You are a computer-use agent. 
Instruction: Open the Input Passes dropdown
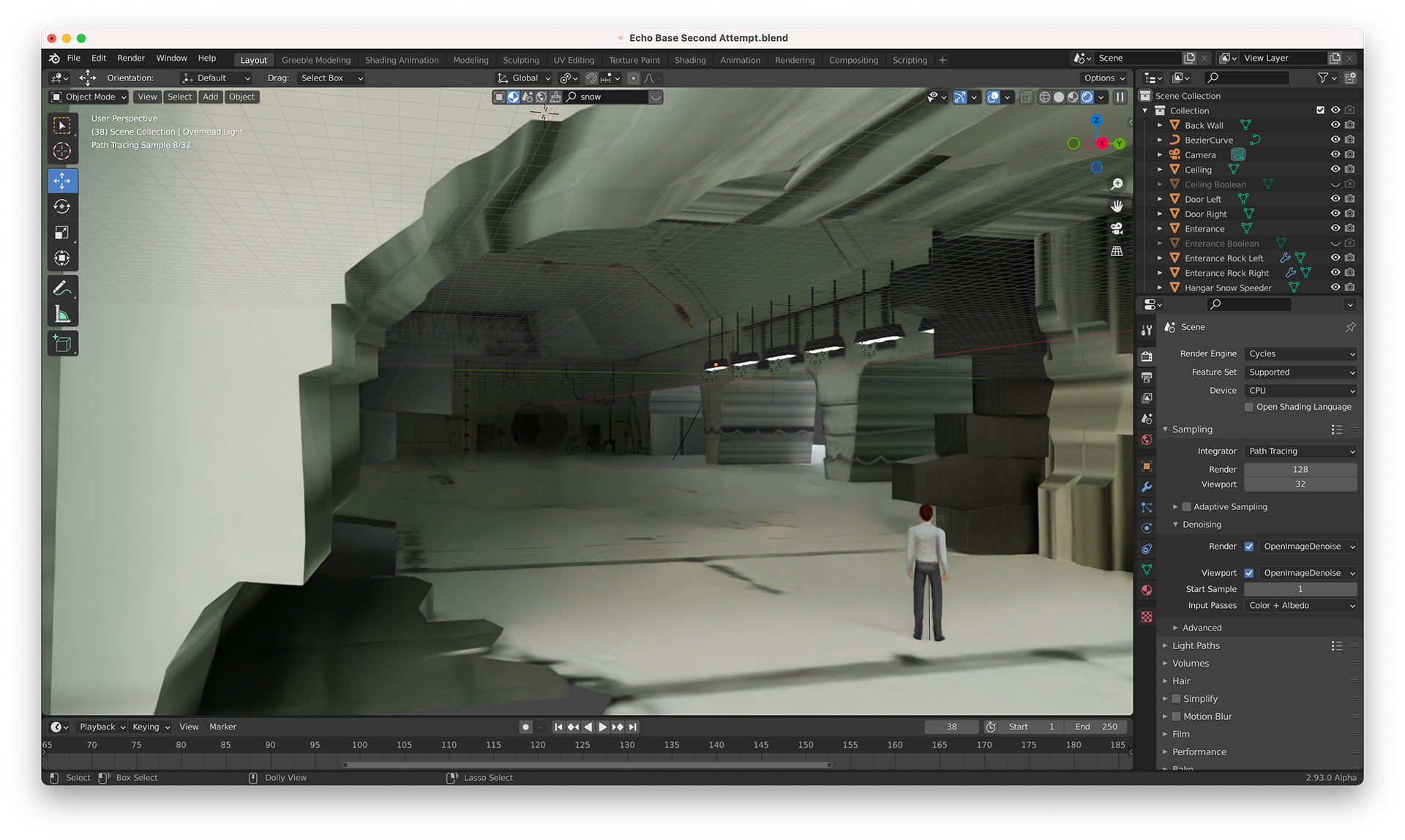(x=1300, y=606)
